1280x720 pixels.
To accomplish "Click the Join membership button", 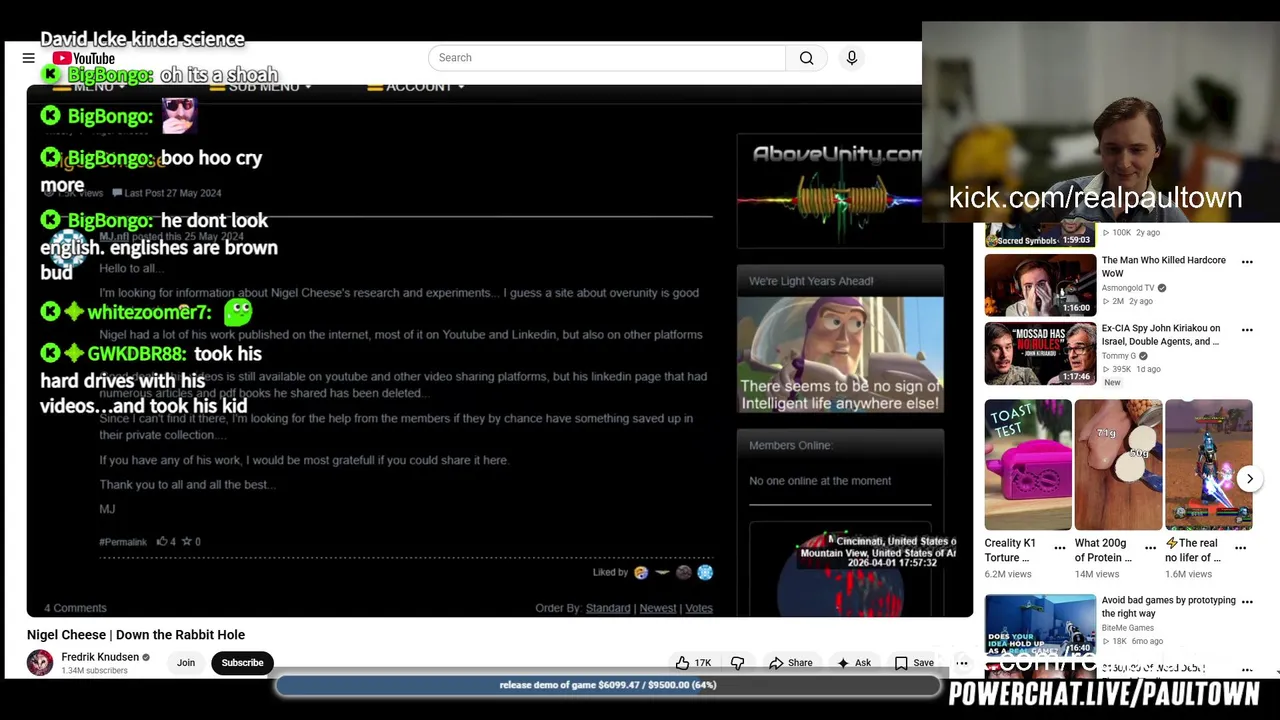I will (186, 663).
